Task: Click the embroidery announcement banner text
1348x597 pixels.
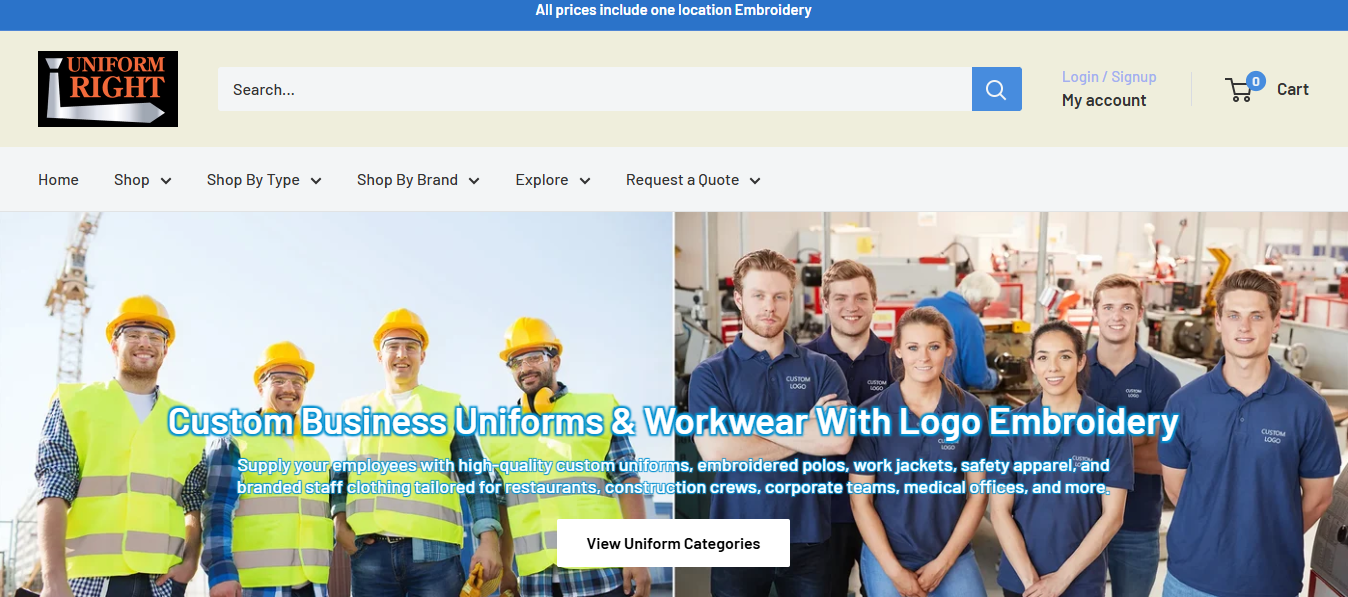Action: point(673,10)
